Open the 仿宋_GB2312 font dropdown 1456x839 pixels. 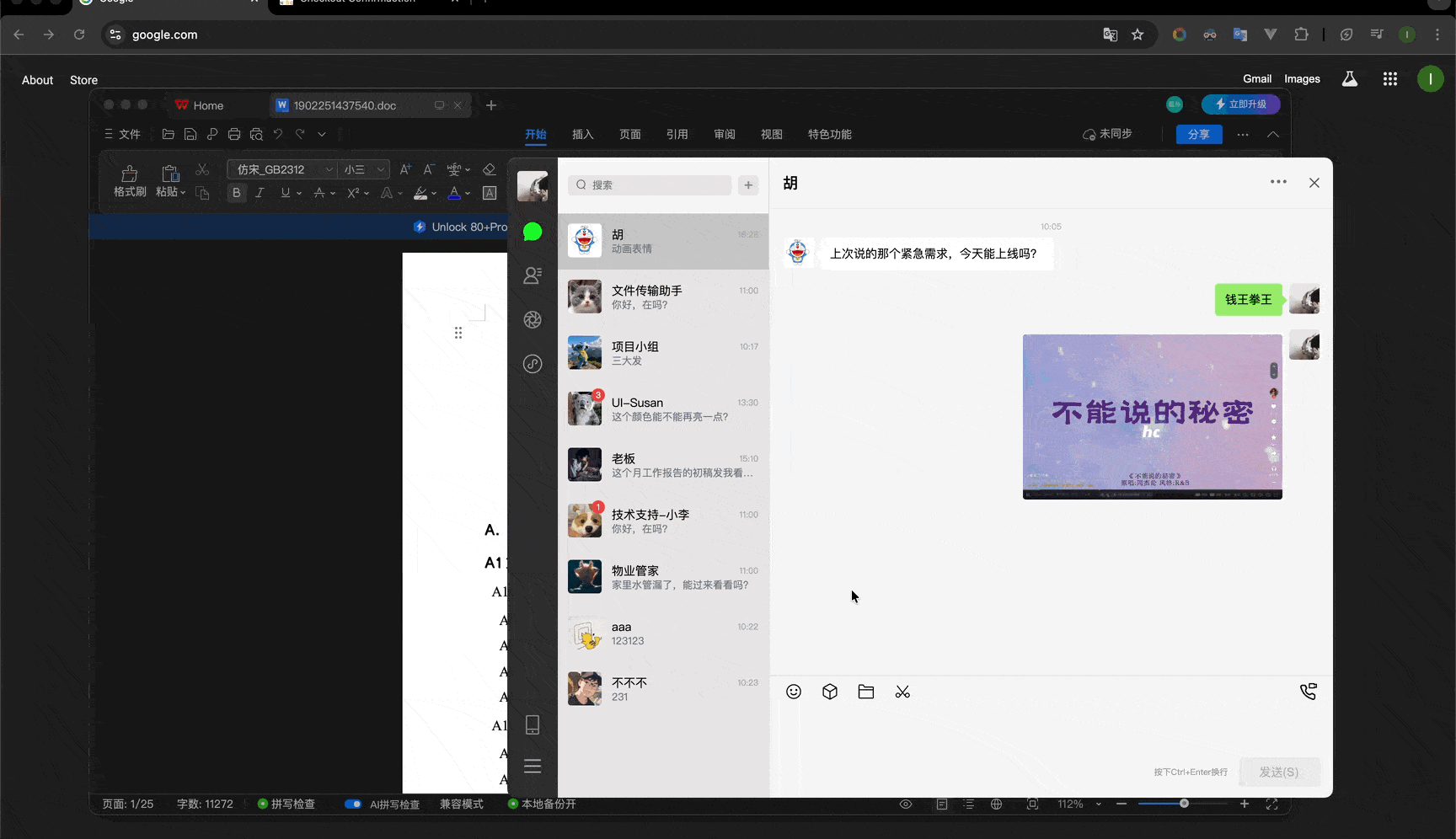[x=278, y=168]
